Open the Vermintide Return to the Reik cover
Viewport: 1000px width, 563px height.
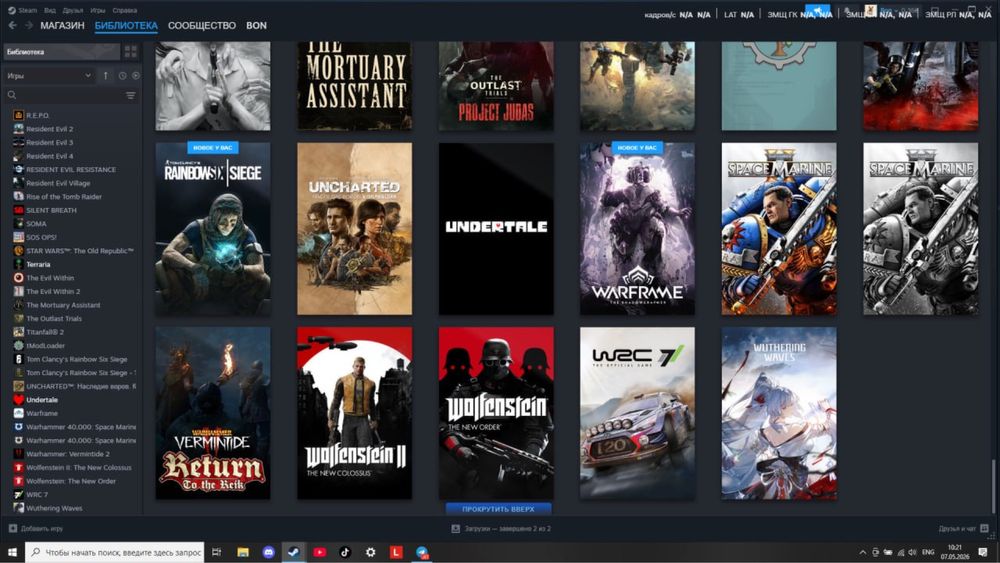pyautogui.click(x=213, y=413)
